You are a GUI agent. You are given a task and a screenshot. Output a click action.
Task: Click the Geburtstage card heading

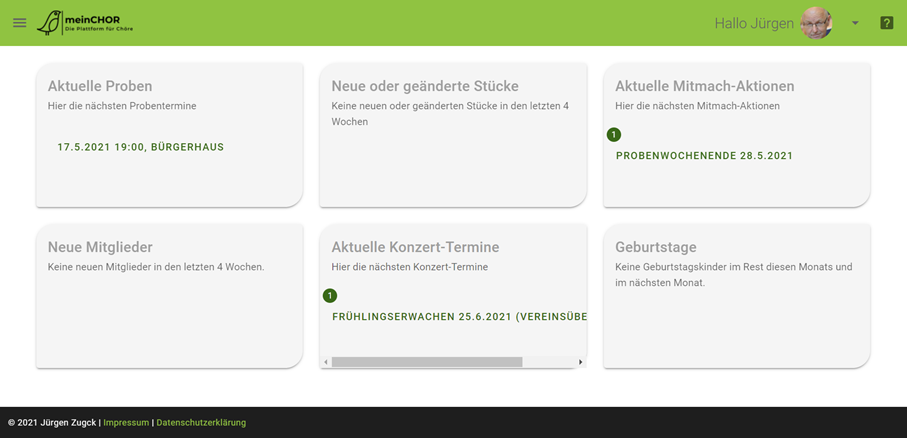(656, 247)
